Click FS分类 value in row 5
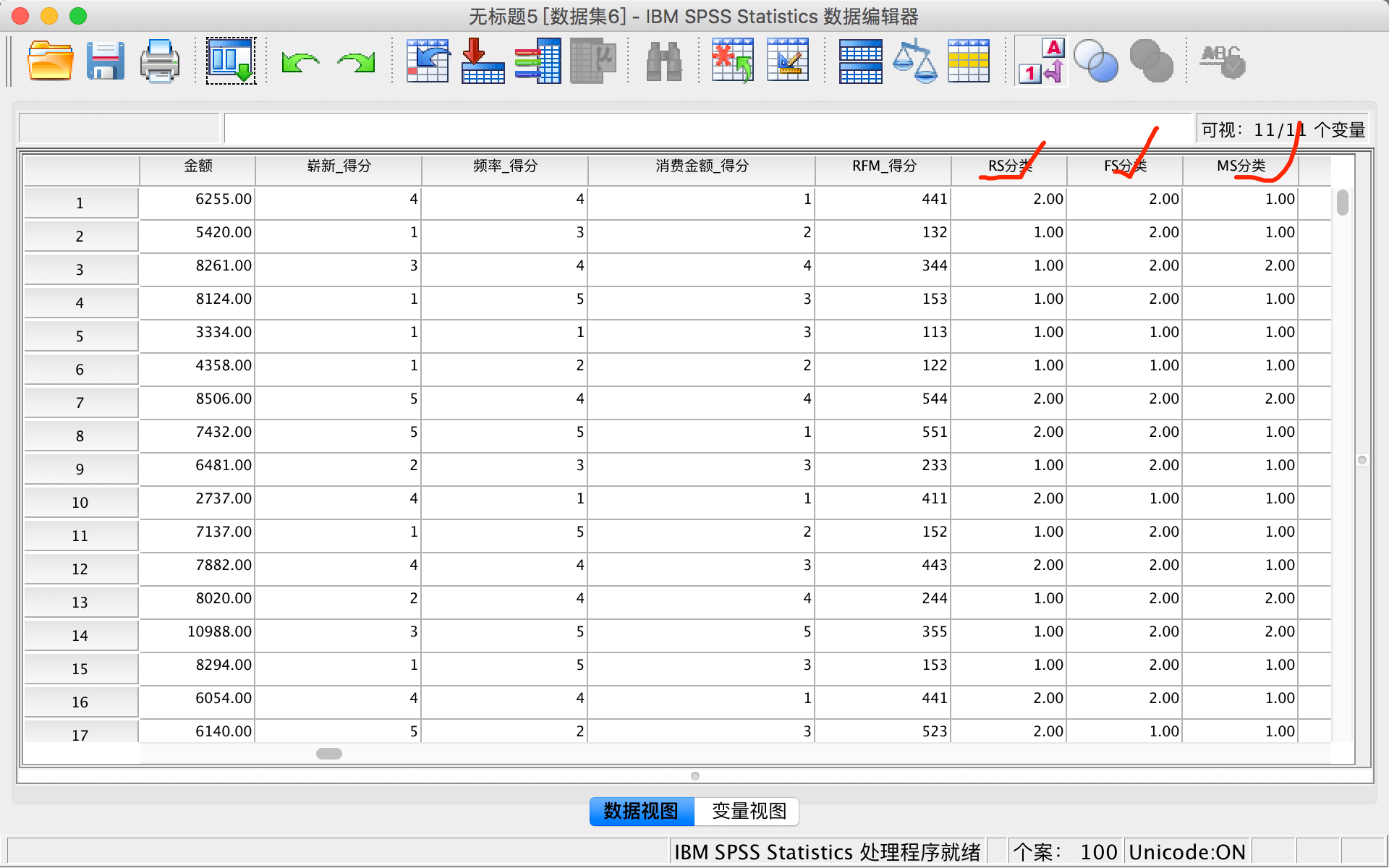The height and width of the screenshot is (868, 1389). [x=1122, y=335]
